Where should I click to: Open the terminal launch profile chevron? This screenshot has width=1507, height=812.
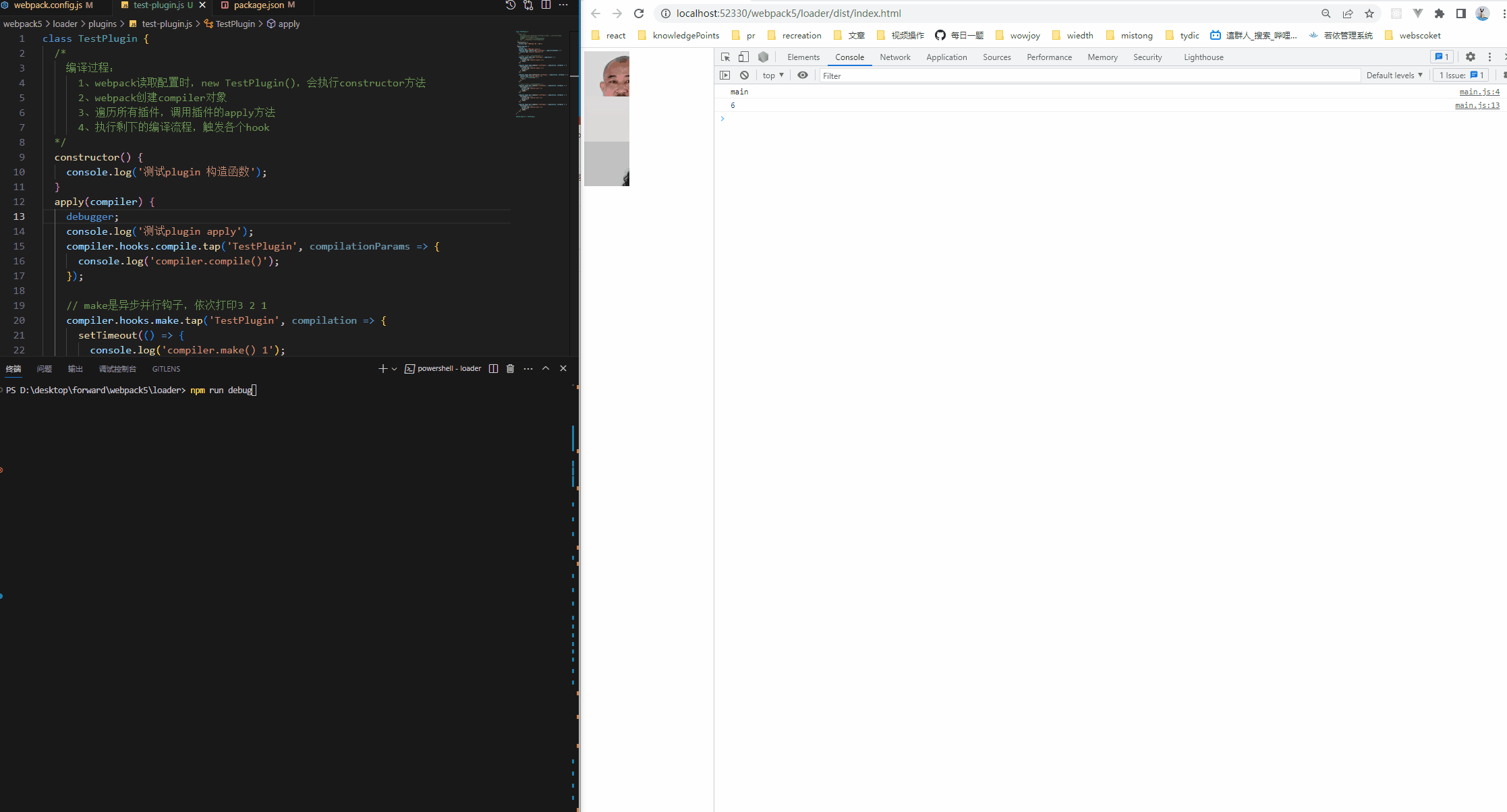[x=395, y=369]
